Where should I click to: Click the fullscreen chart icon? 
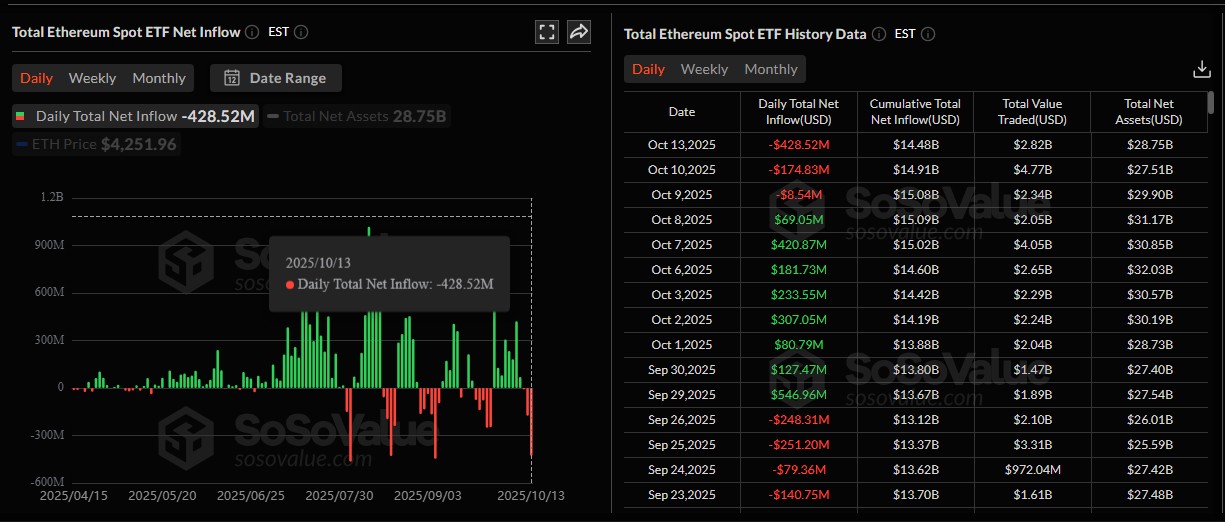pos(546,32)
